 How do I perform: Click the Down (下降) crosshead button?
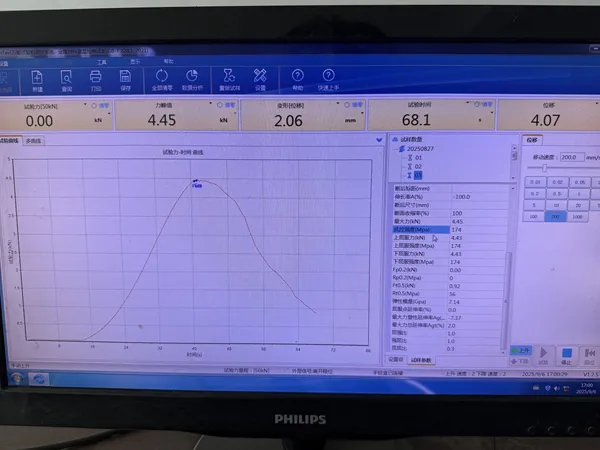pyautogui.click(x=520, y=361)
